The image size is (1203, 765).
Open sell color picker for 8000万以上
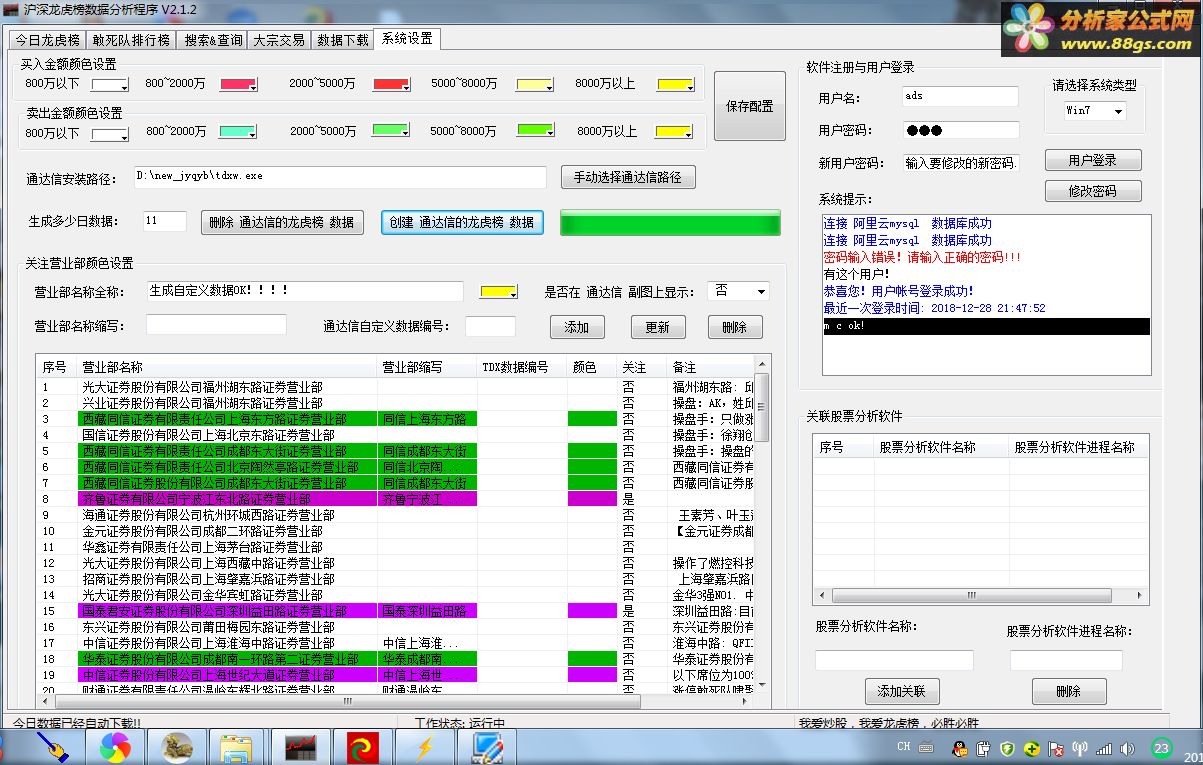point(675,131)
